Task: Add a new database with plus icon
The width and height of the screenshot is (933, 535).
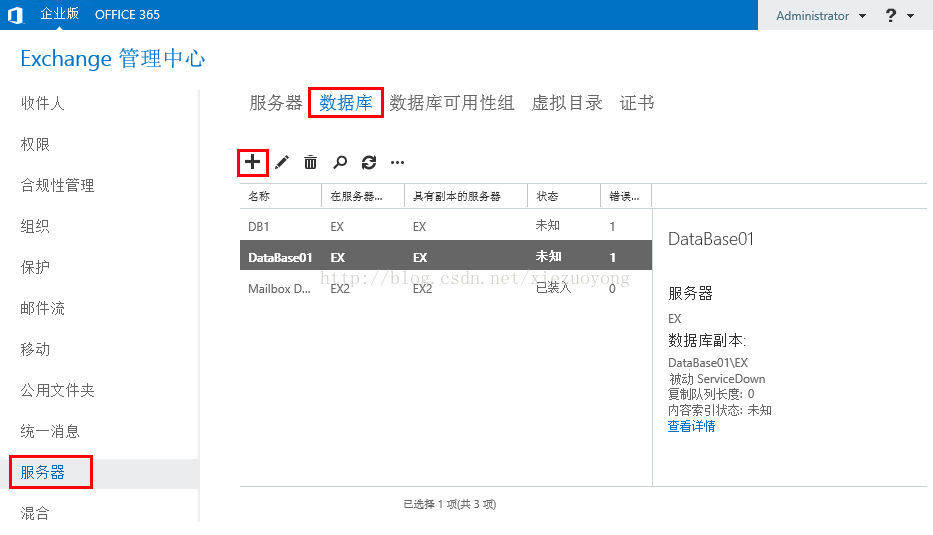Action: pyautogui.click(x=252, y=162)
